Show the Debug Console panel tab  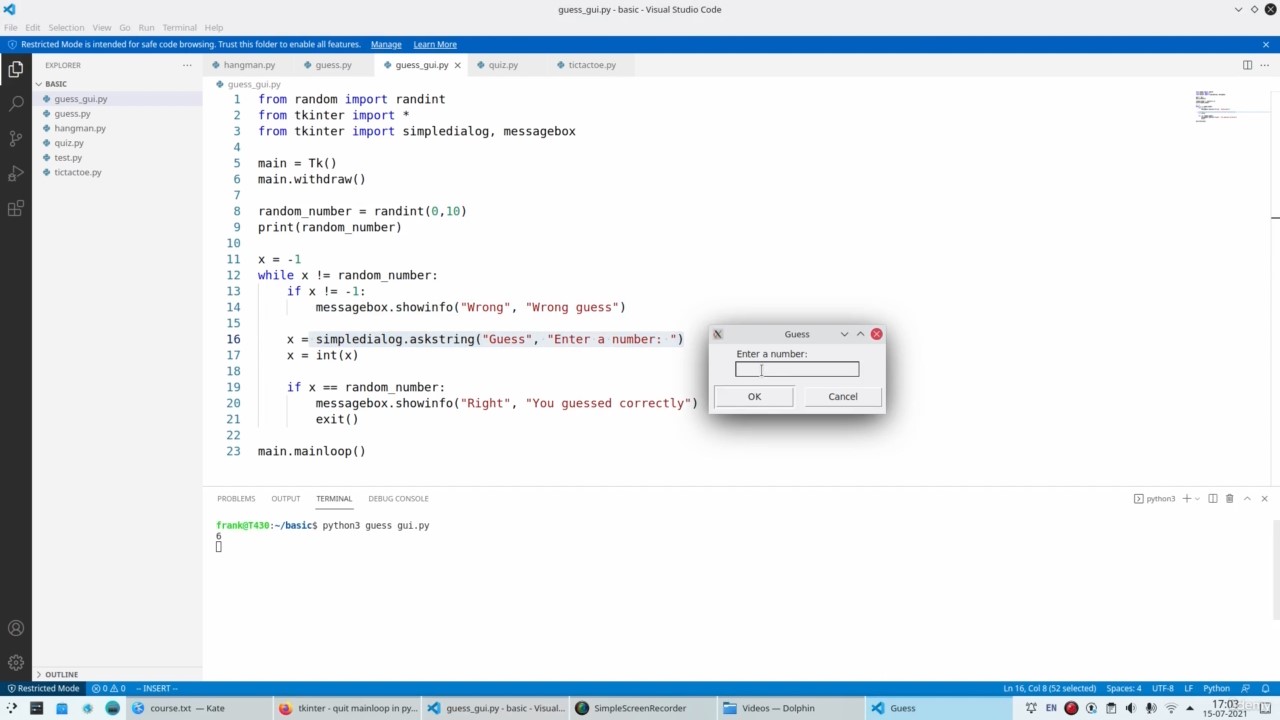pyautogui.click(x=398, y=498)
